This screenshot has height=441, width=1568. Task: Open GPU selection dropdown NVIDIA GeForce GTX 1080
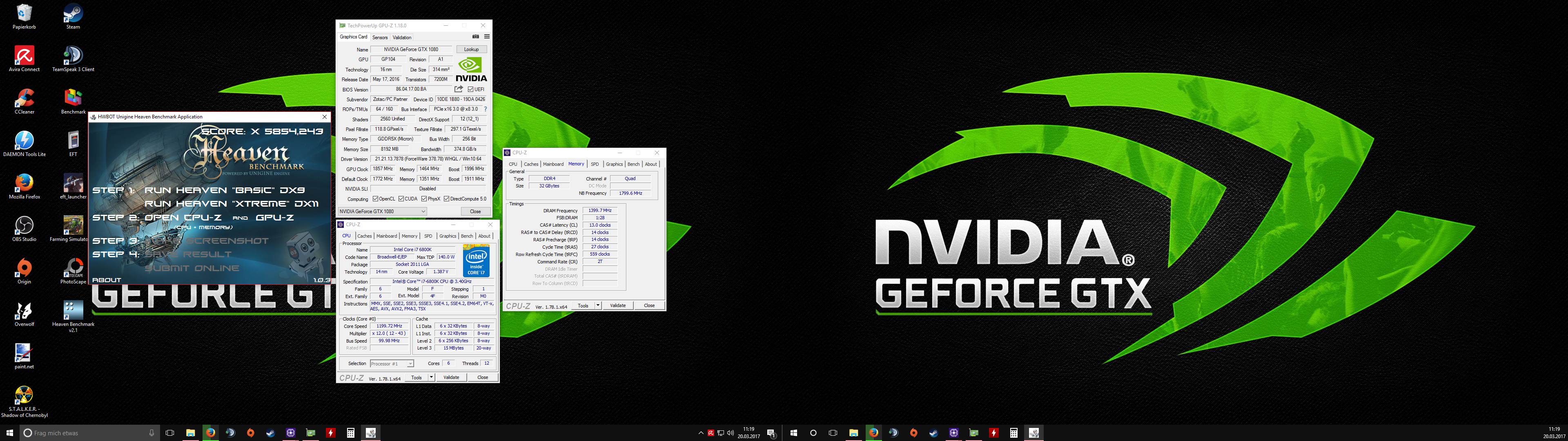382,212
